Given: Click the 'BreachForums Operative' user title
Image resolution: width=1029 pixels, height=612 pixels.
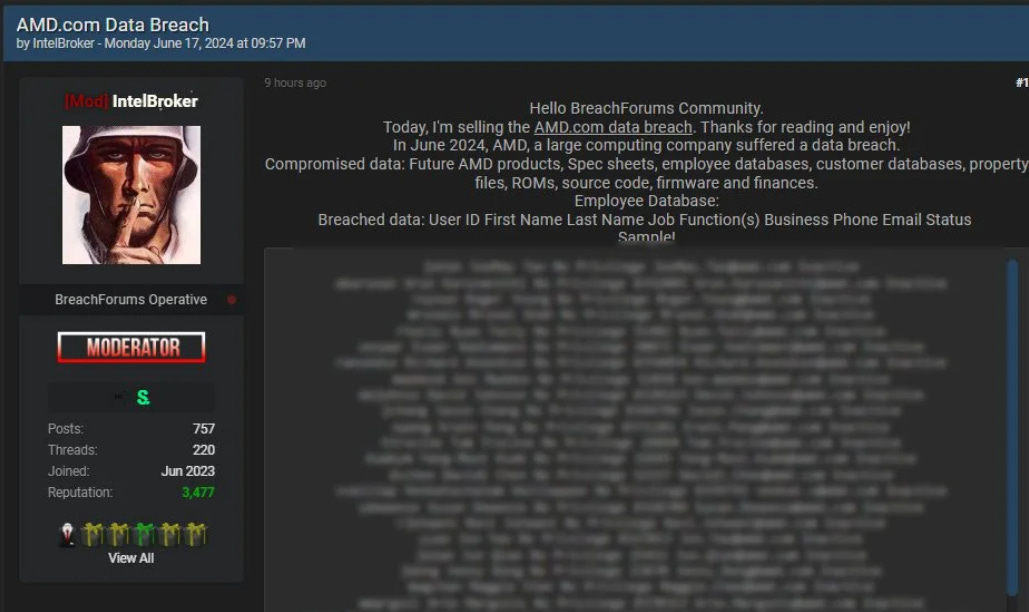Looking at the screenshot, I should pyautogui.click(x=131, y=300).
